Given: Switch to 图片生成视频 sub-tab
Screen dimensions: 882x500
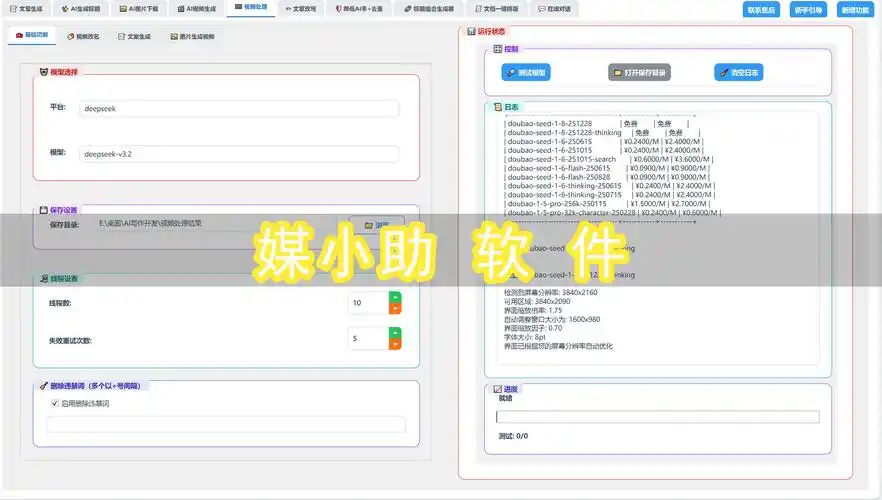Looking at the screenshot, I should [x=192, y=36].
